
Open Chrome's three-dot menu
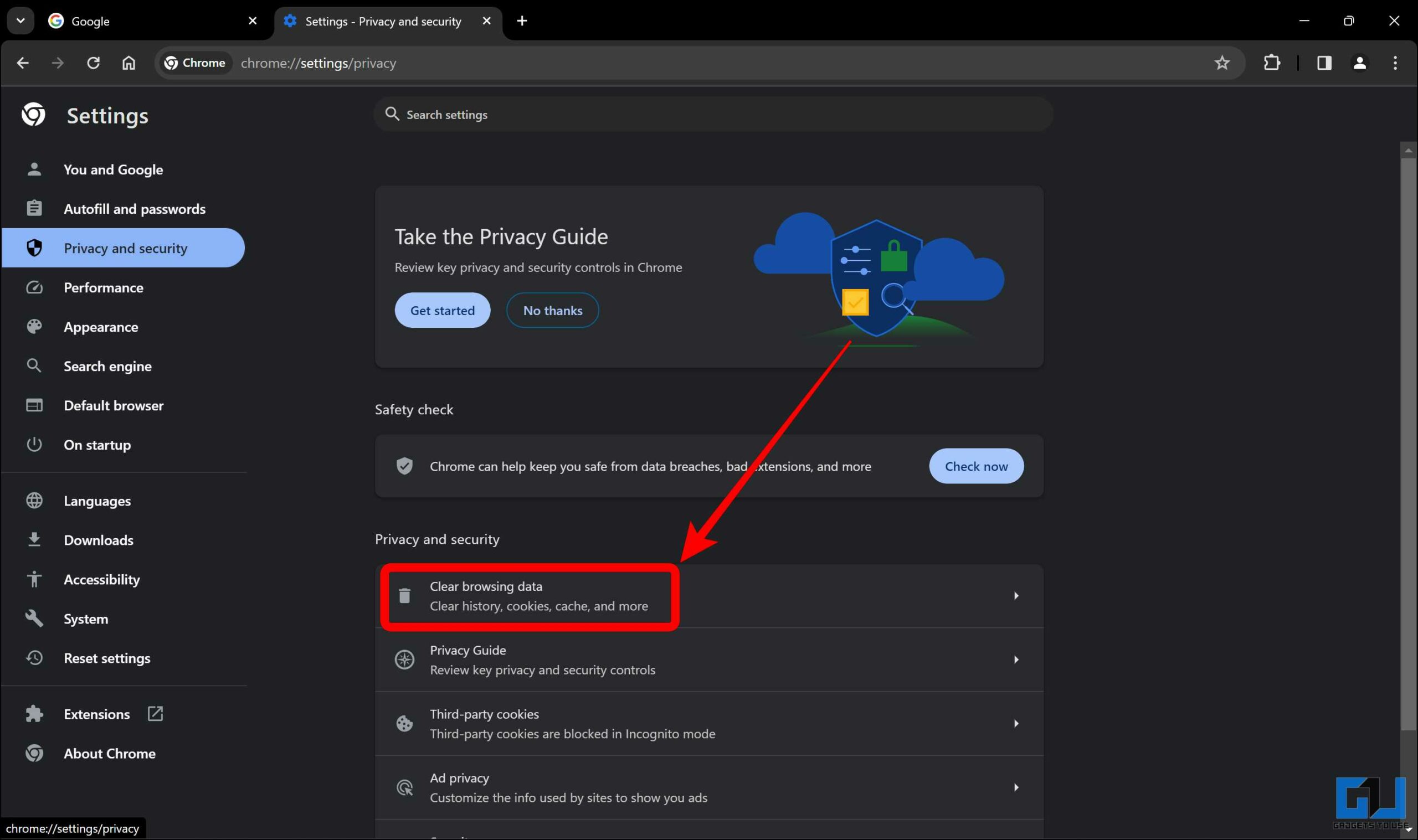tap(1395, 63)
